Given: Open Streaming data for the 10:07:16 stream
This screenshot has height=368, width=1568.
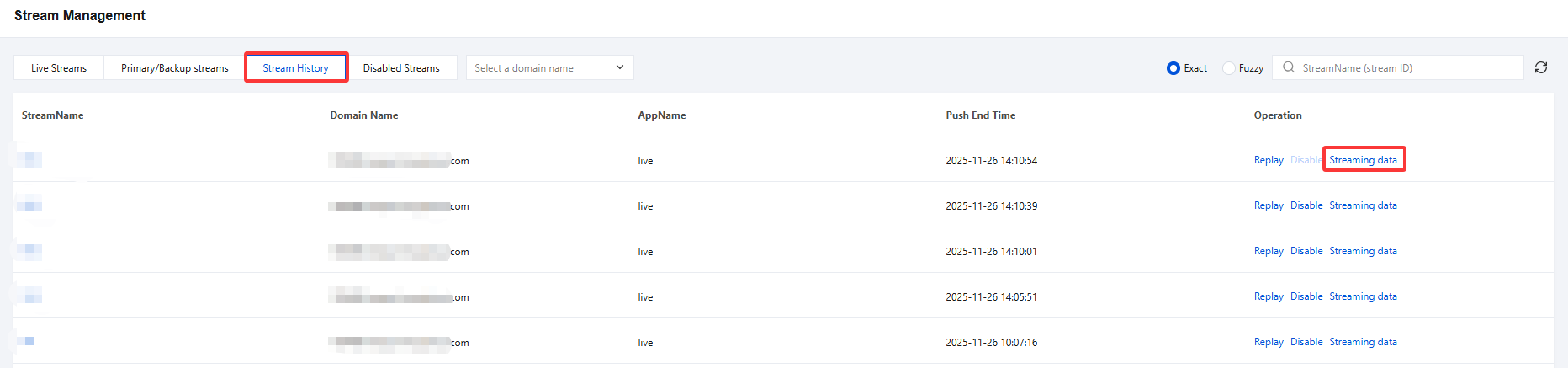Looking at the screenshot, I should [x=1363, y=342].
